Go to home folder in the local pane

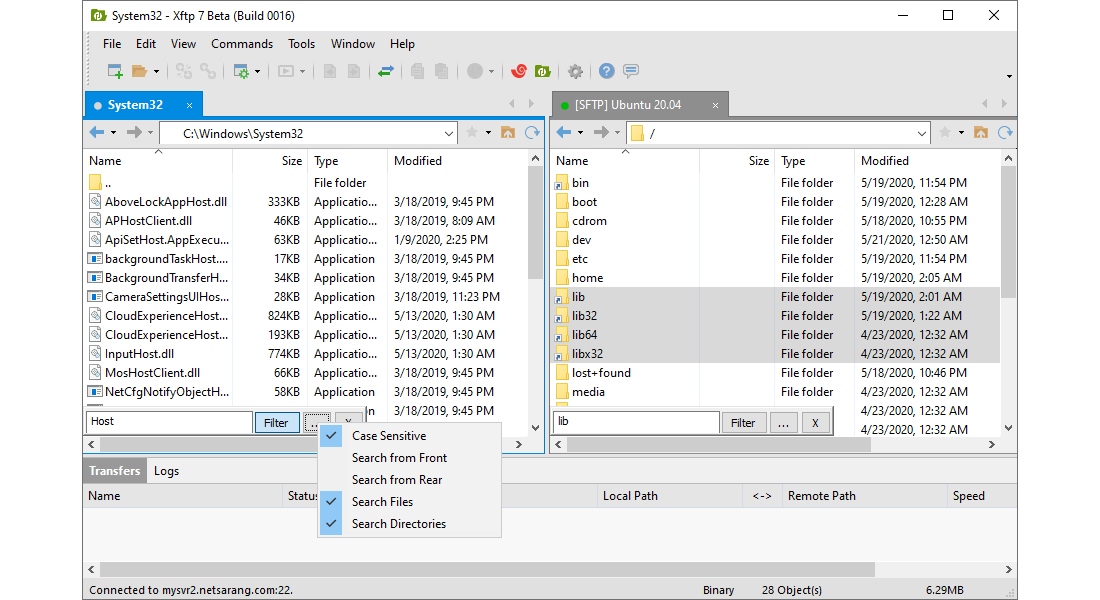pyautogui.click(x=508, y=133)
